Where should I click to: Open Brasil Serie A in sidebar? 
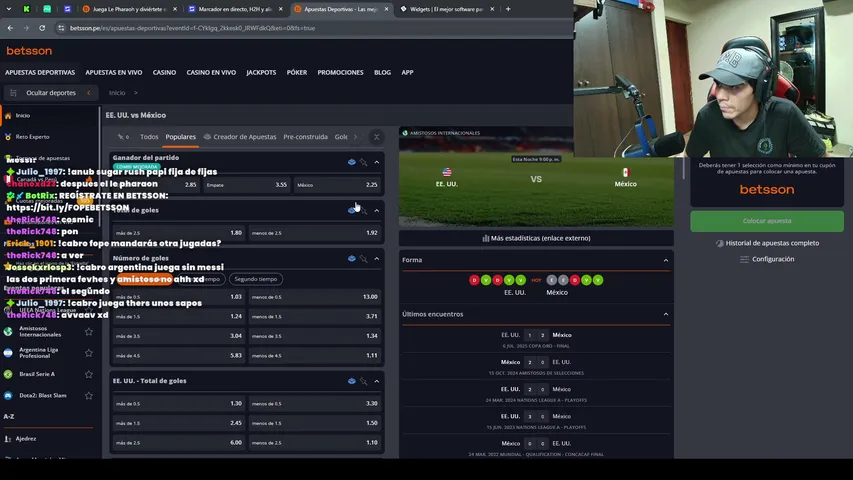(x=37, y=374)
